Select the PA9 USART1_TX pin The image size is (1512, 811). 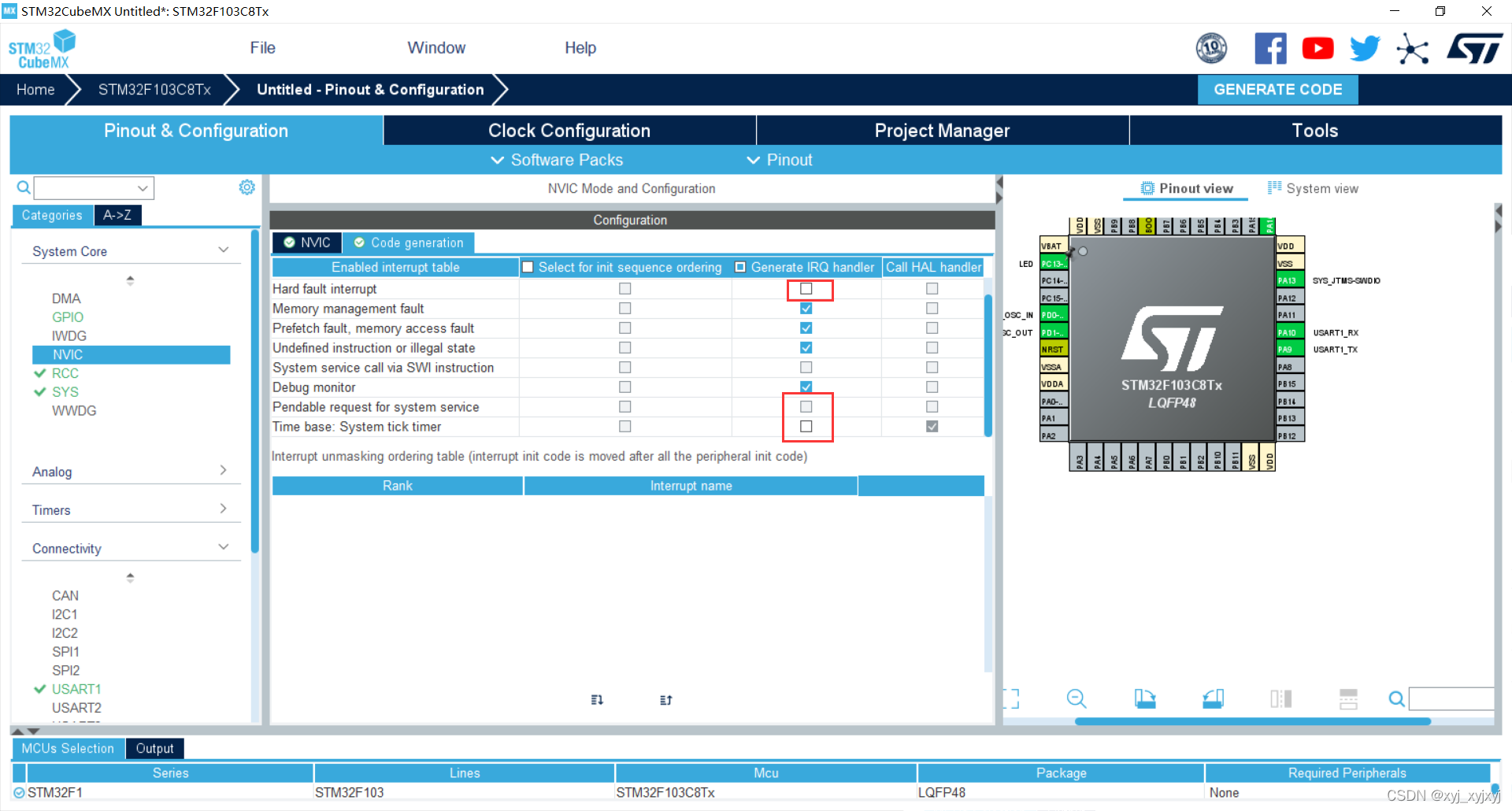point(1290,350)
